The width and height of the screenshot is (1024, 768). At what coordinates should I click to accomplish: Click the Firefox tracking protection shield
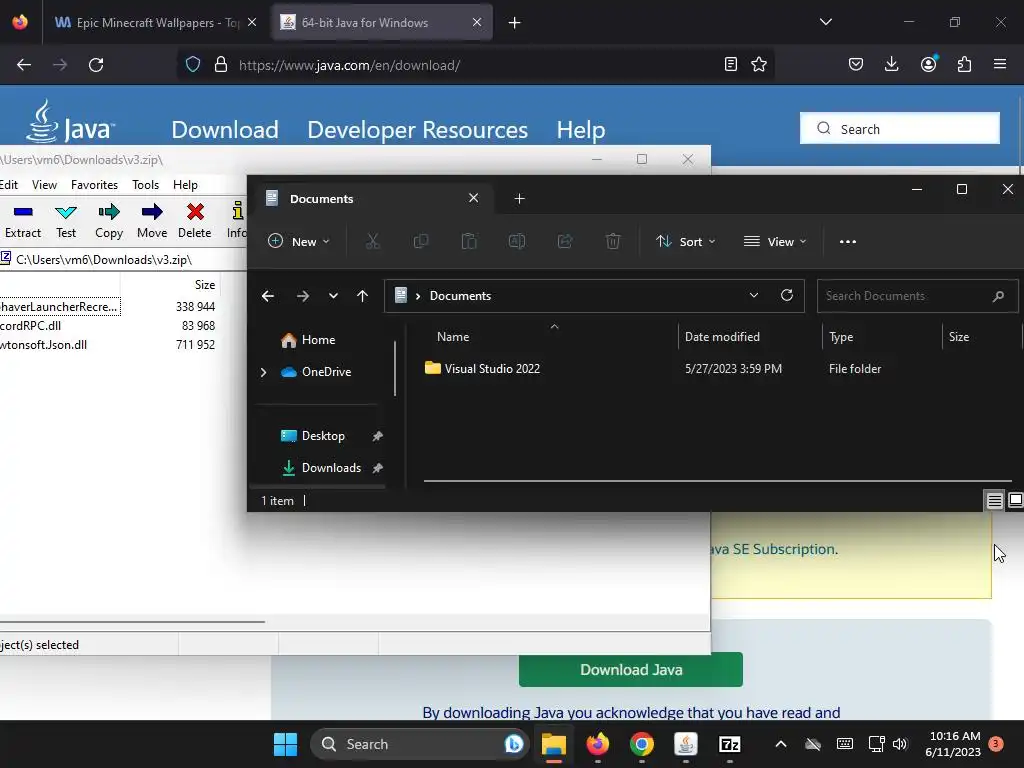pyautogui.click(x=193, y=65)
